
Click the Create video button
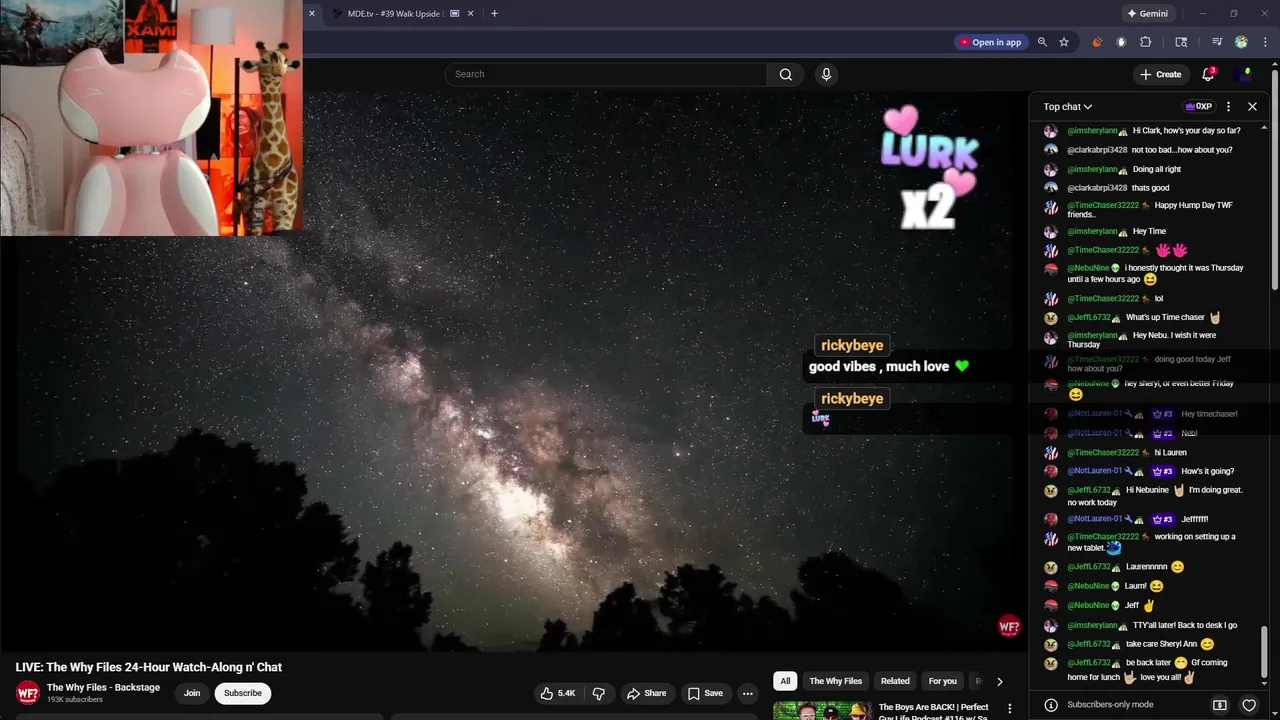pos(1161,74)
